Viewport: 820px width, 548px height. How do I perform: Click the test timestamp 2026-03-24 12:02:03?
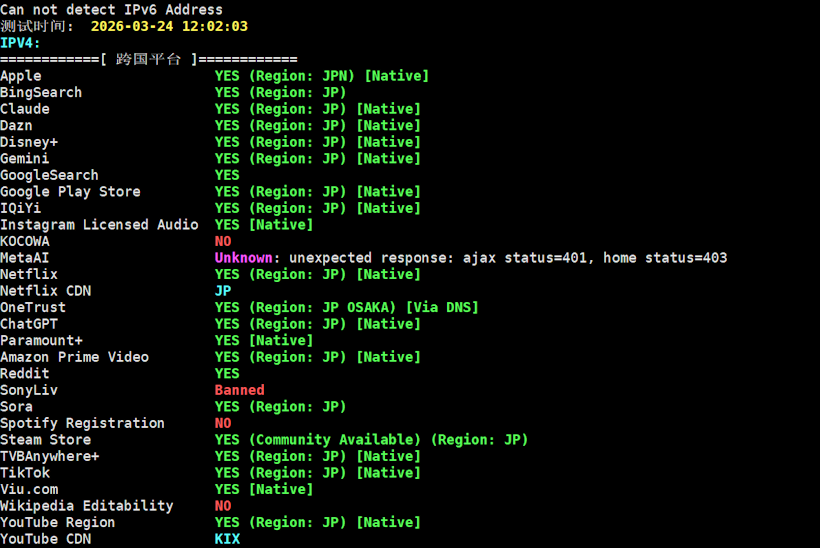point(169,27)
